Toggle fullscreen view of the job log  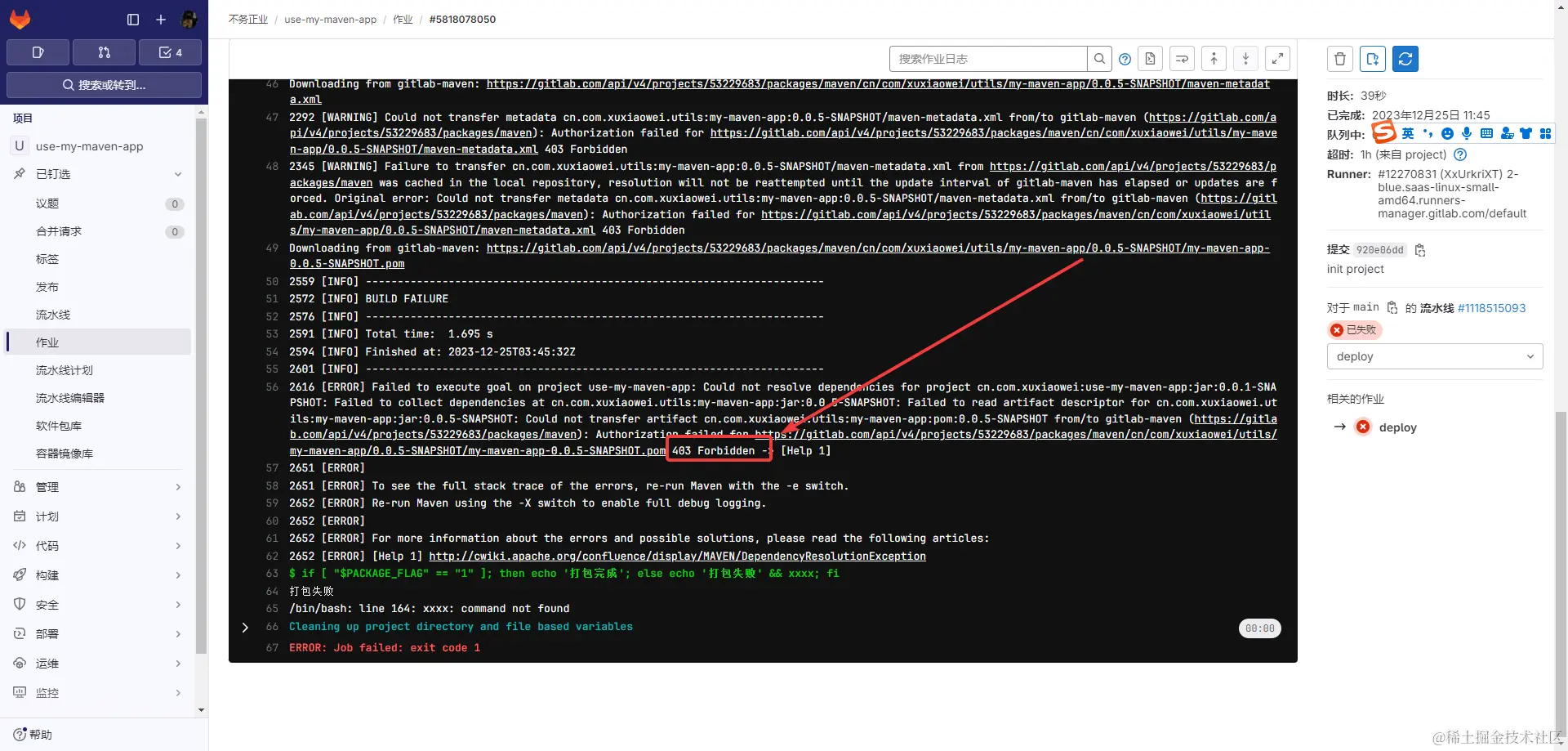(1277, 58)
